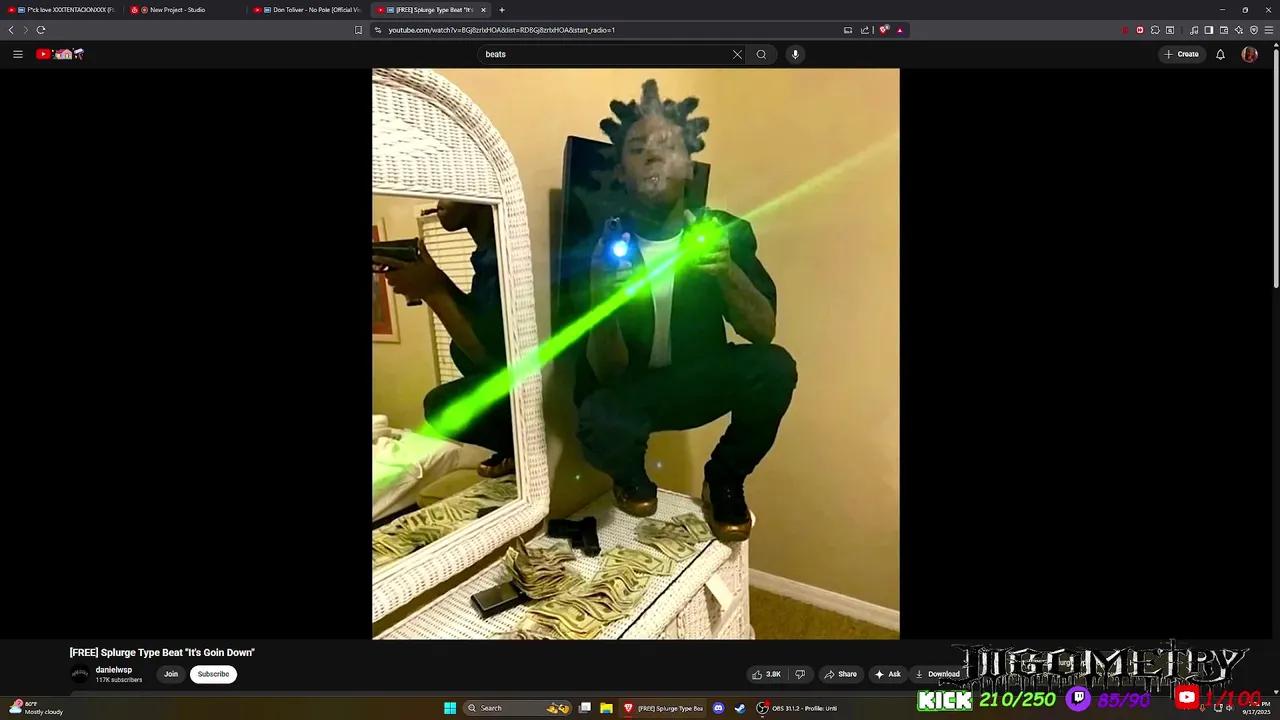Open Brave Rewards triangle icon

pos(899,30)
